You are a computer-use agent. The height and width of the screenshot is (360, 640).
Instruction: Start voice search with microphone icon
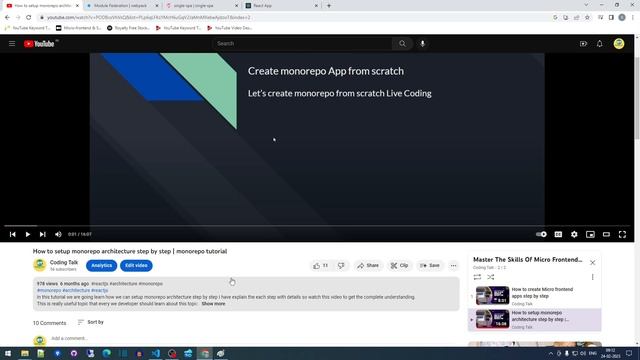click(x=422, y=44)
